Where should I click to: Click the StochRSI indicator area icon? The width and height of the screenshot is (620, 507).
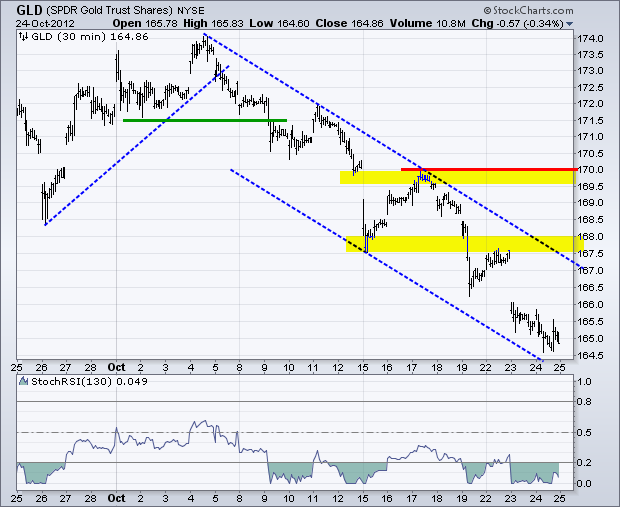(24, 381)
